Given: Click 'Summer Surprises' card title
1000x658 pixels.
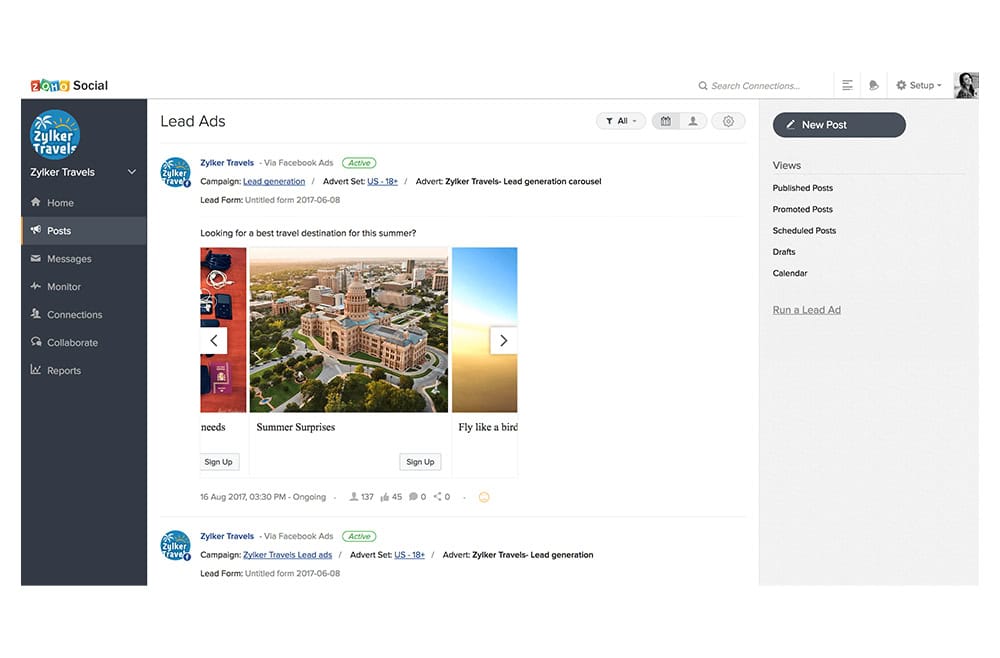Looking at the screenshot, I should click(295, 427).
